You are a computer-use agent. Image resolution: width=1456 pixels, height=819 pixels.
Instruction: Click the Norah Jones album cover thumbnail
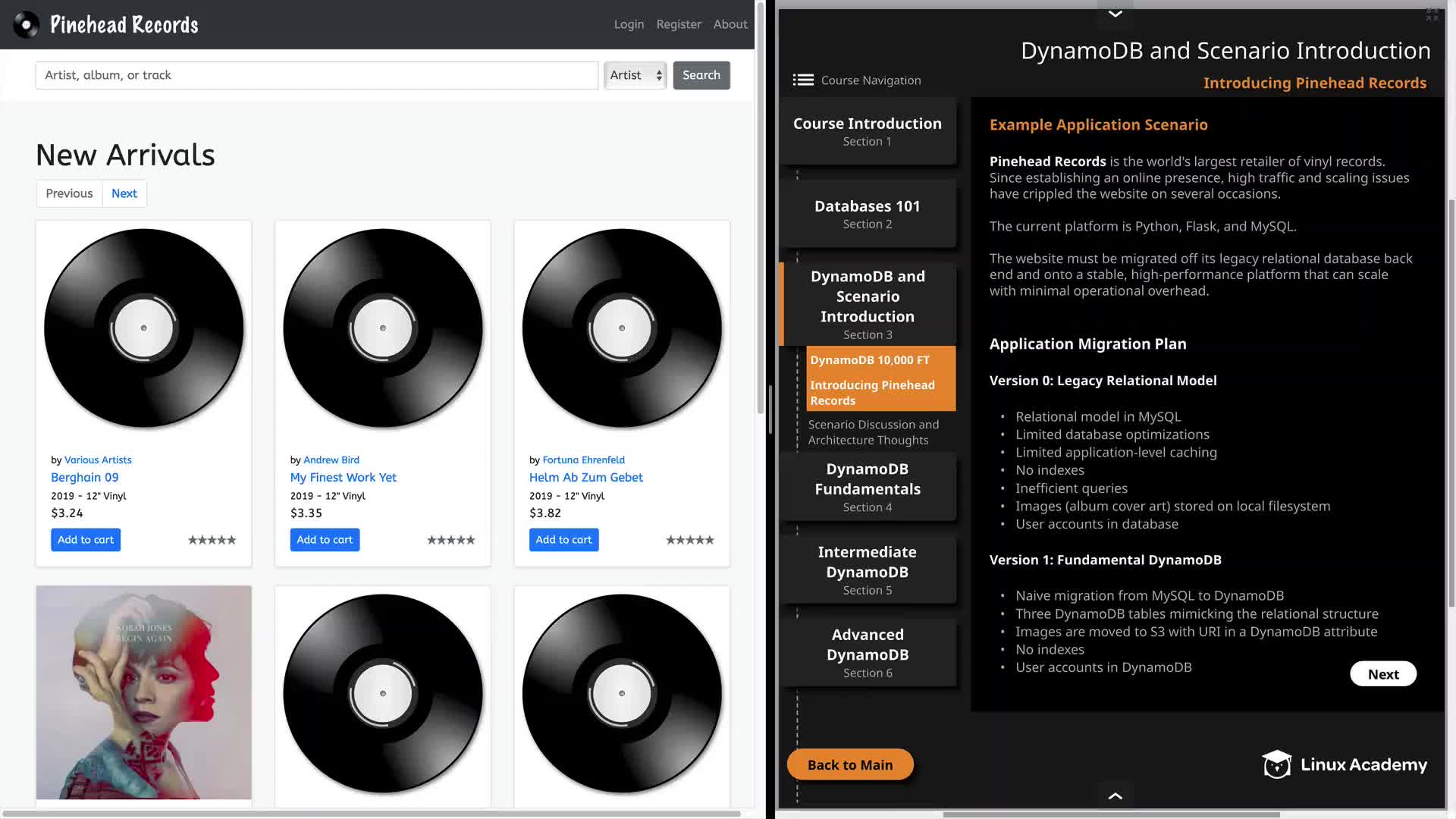click(x=144, y=692)
